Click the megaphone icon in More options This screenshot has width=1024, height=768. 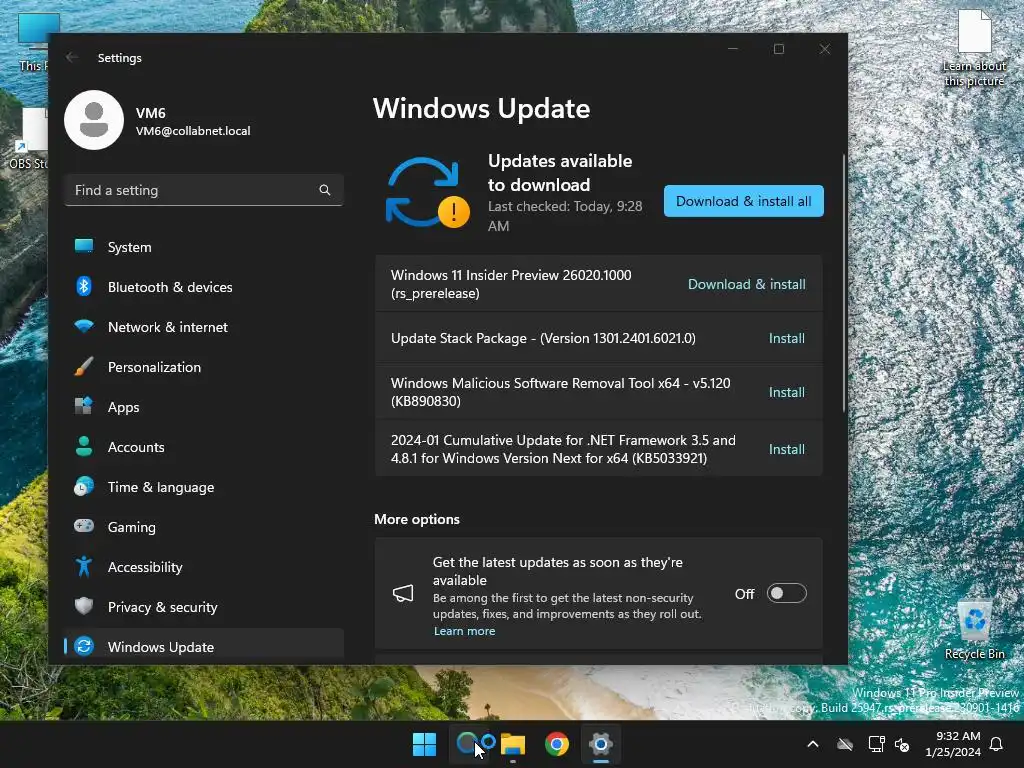click(x=403, y=594)
